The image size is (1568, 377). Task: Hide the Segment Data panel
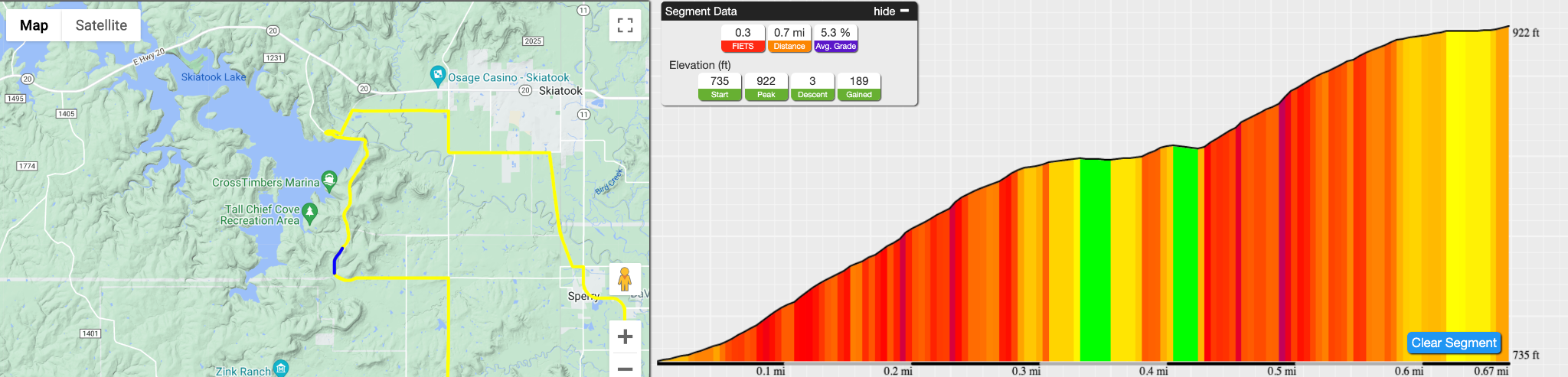click(x=884, y=11)
